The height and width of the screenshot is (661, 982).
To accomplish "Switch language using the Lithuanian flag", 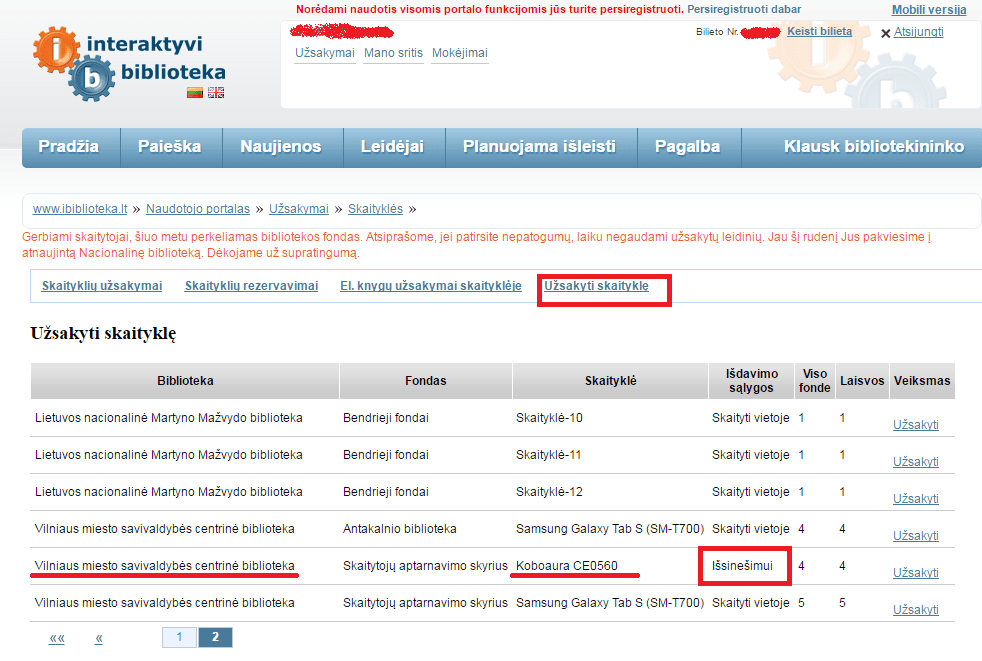I will pos(195,93).
